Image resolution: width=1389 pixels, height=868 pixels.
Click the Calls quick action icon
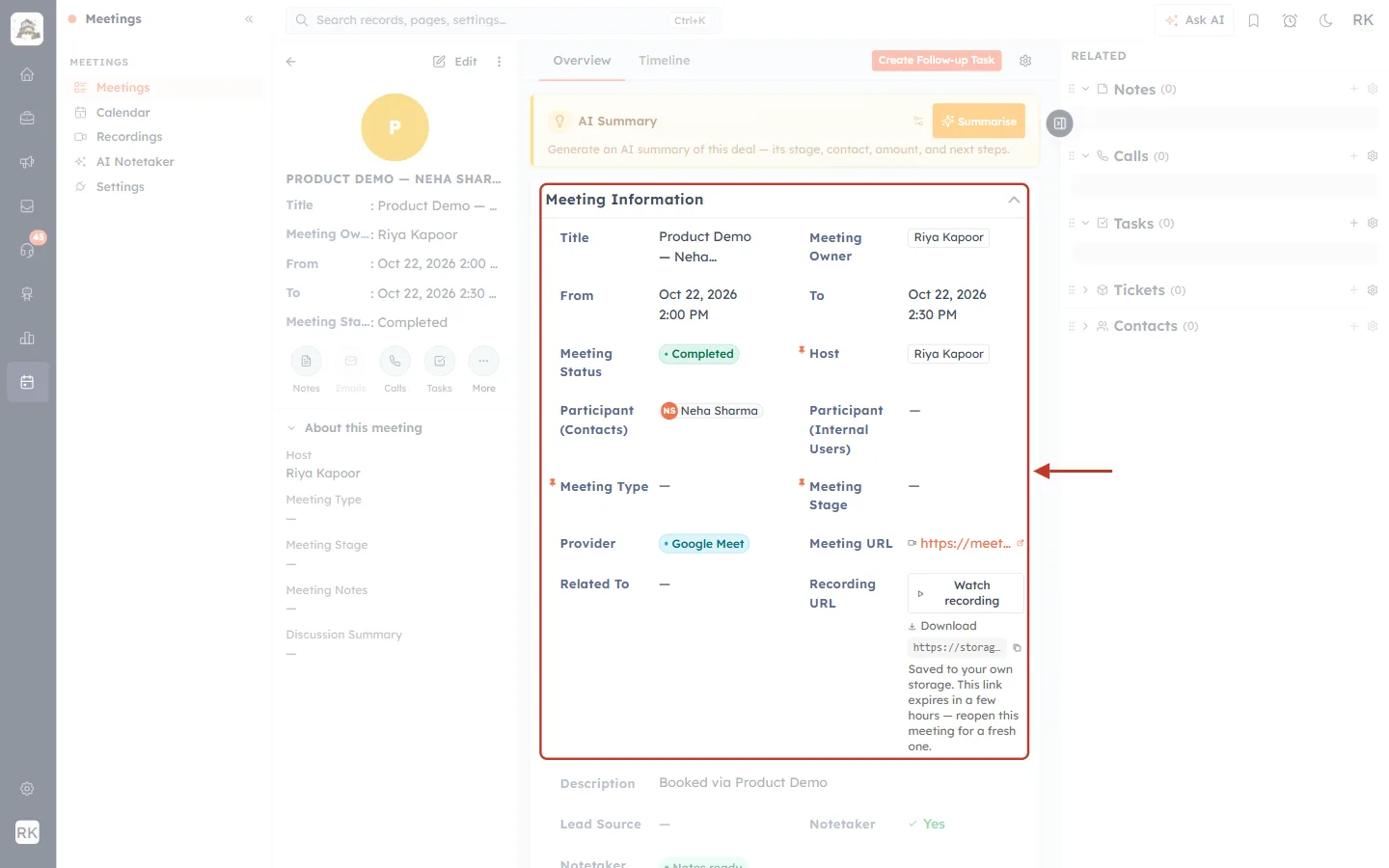(395, 362)
